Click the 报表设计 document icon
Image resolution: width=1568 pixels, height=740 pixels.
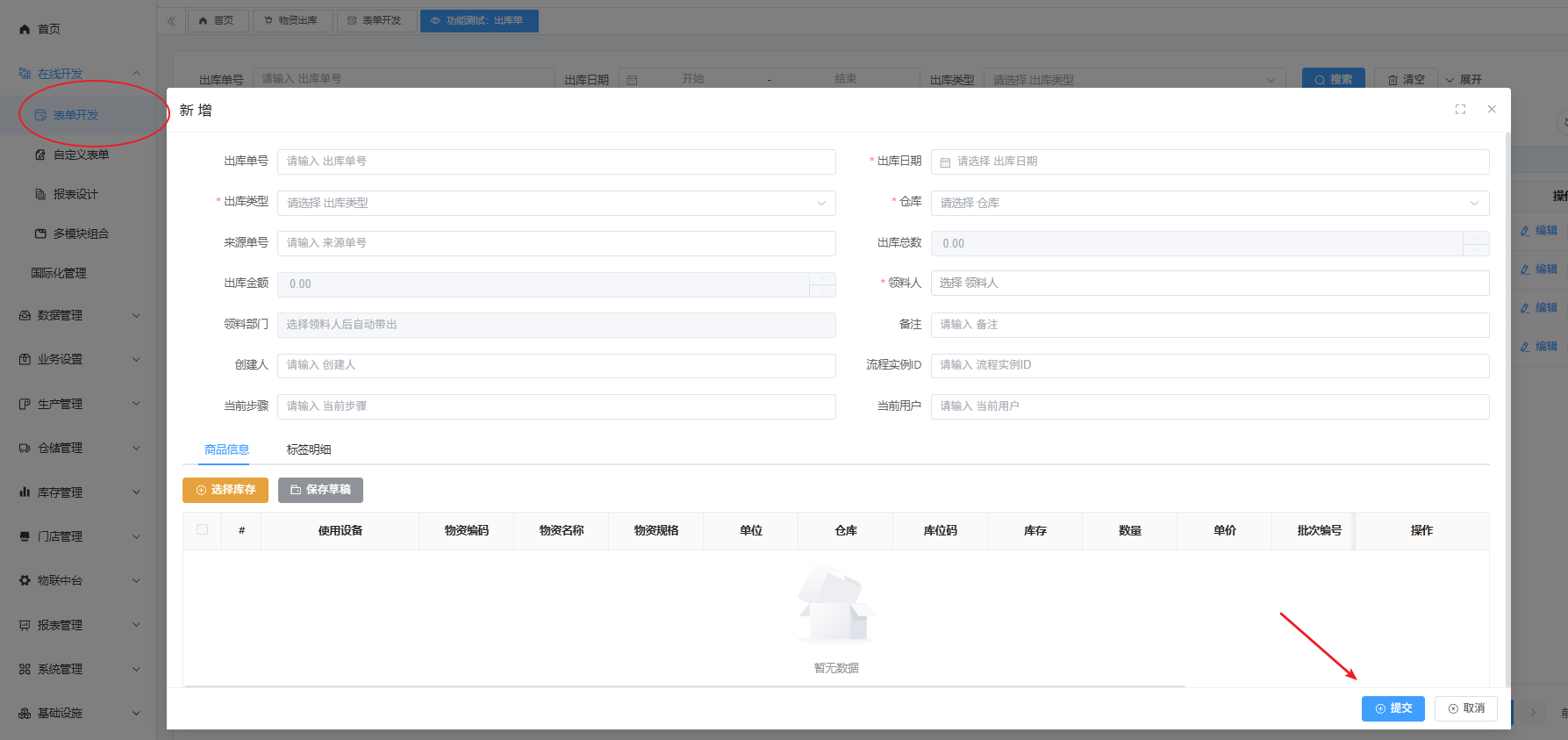click(40, 194)
